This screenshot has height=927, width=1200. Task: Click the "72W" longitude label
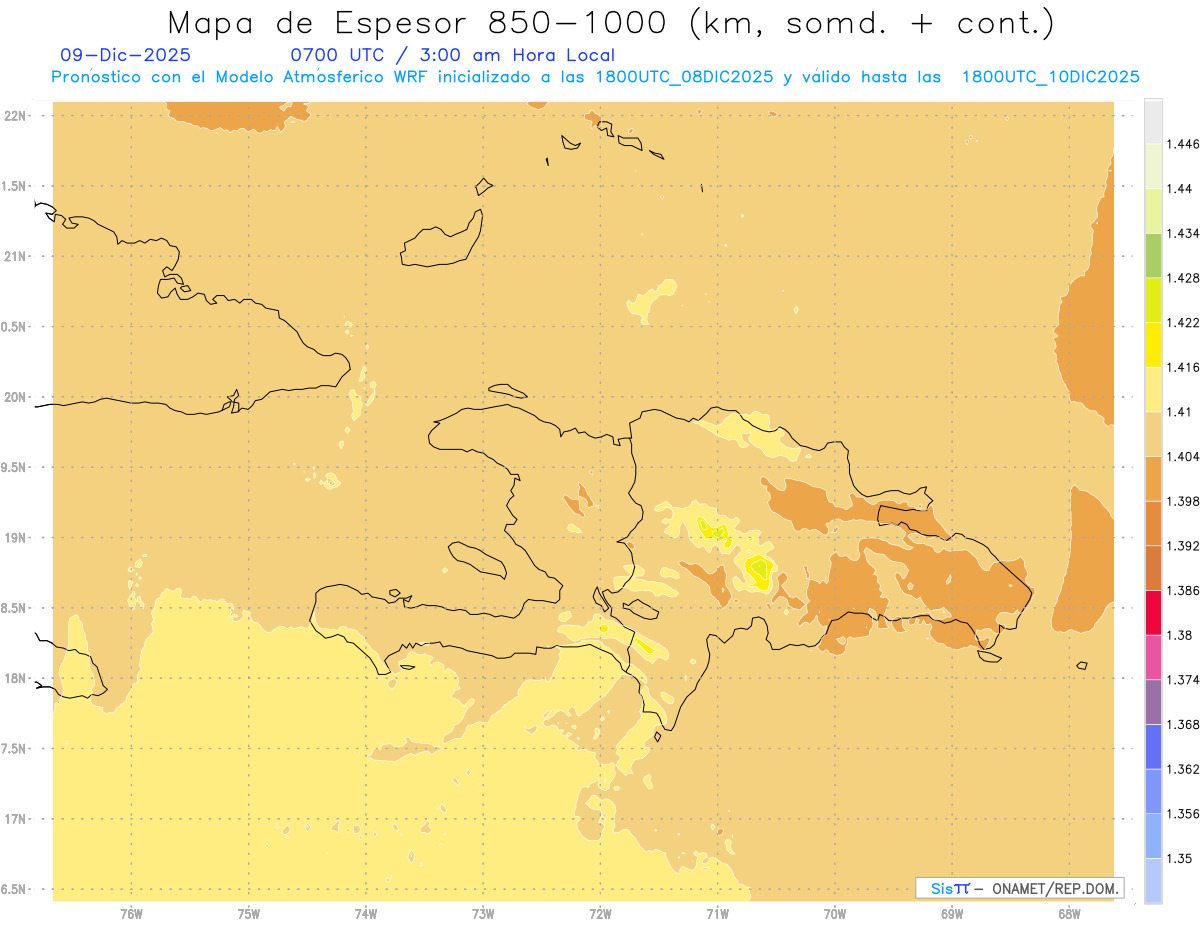600,914
